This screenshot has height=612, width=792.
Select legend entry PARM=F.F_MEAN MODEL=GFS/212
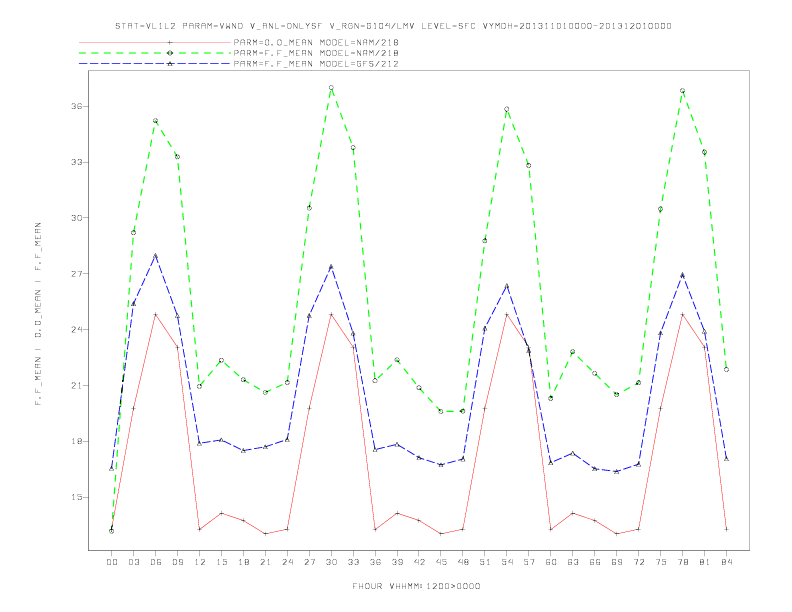[316, 64]
